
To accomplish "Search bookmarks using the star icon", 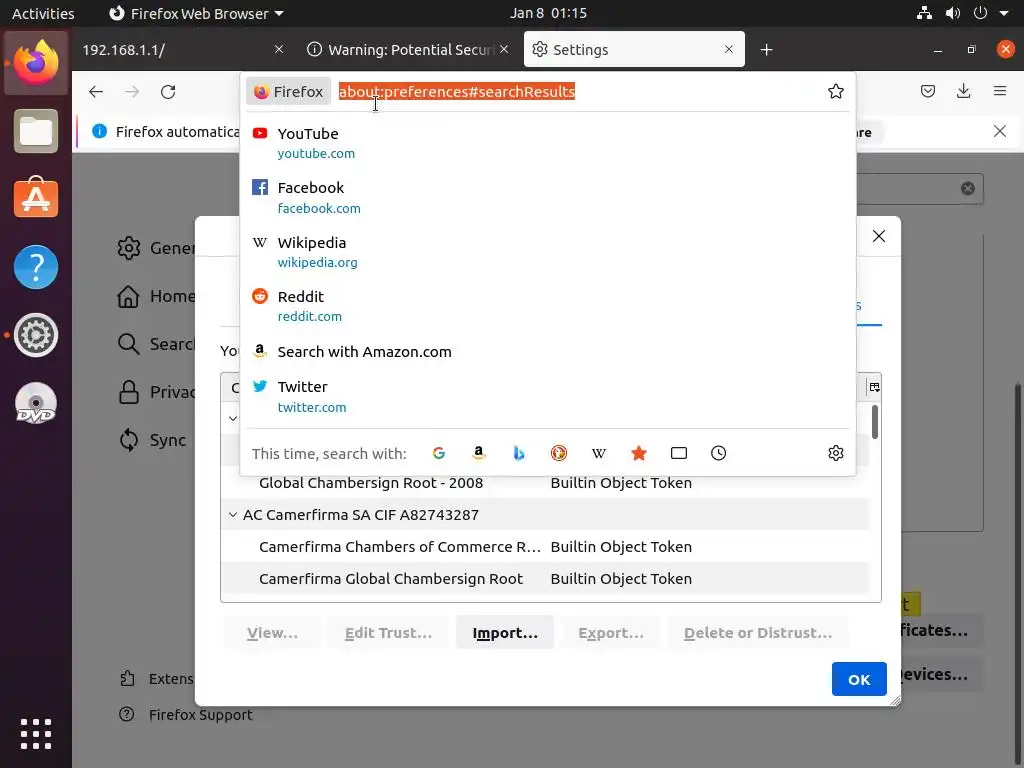I will [x=639, y=453].
